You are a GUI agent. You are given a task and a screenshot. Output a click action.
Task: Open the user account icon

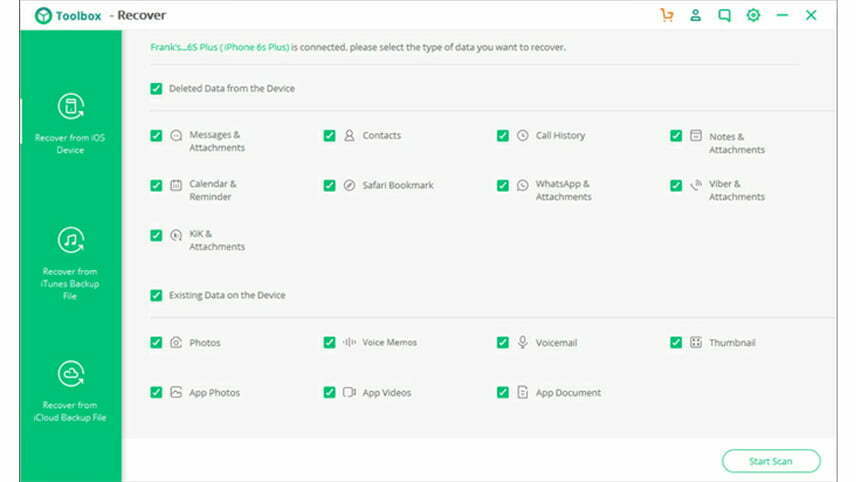pos(696,15)
